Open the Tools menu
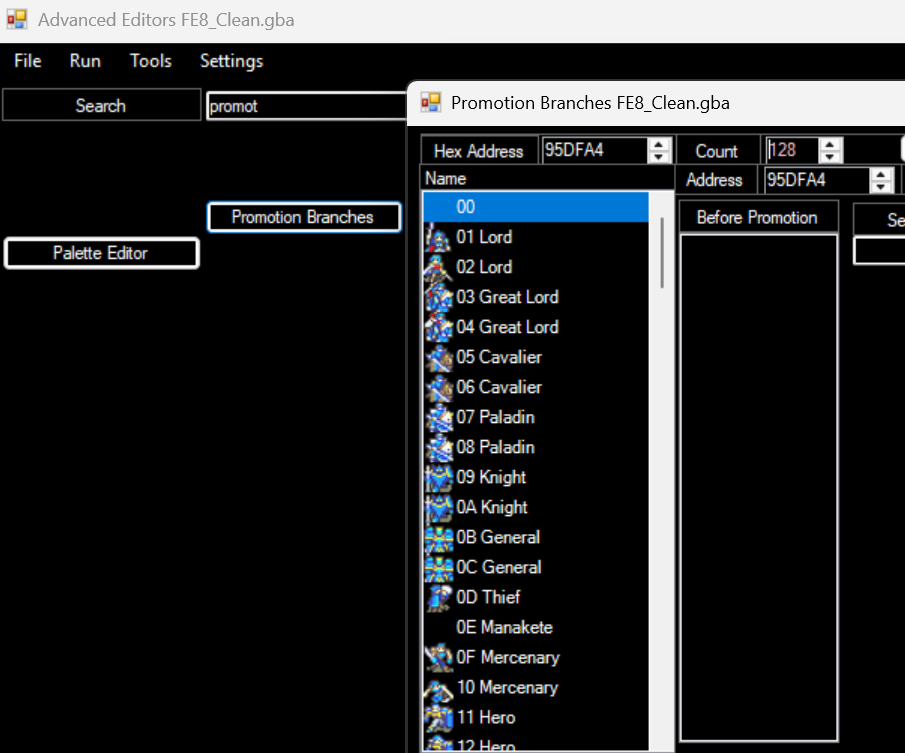905x753 pixels. (x=151, y=61)
